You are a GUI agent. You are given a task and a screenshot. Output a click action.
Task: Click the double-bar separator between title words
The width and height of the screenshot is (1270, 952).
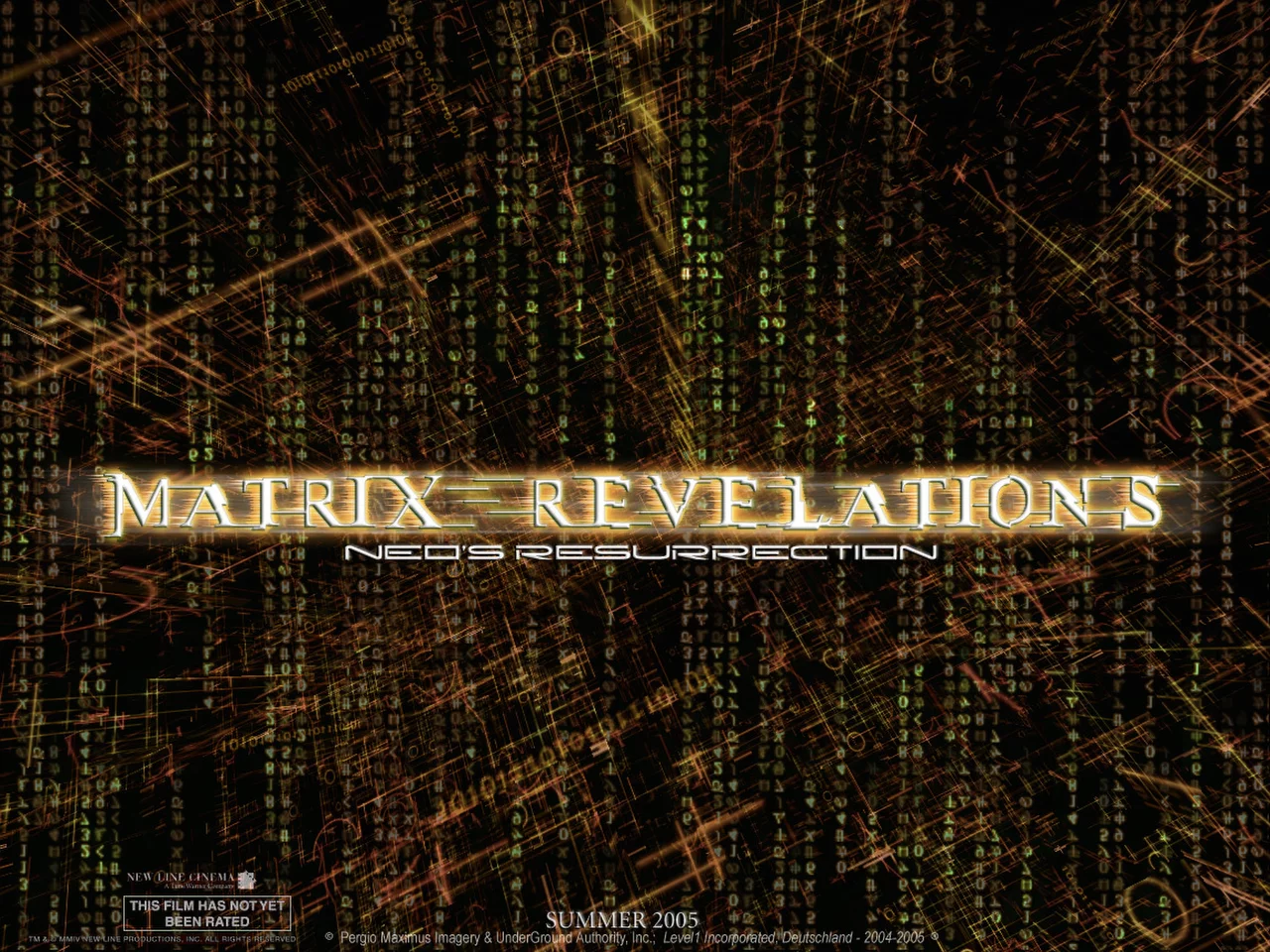click(x=484, y=504)
